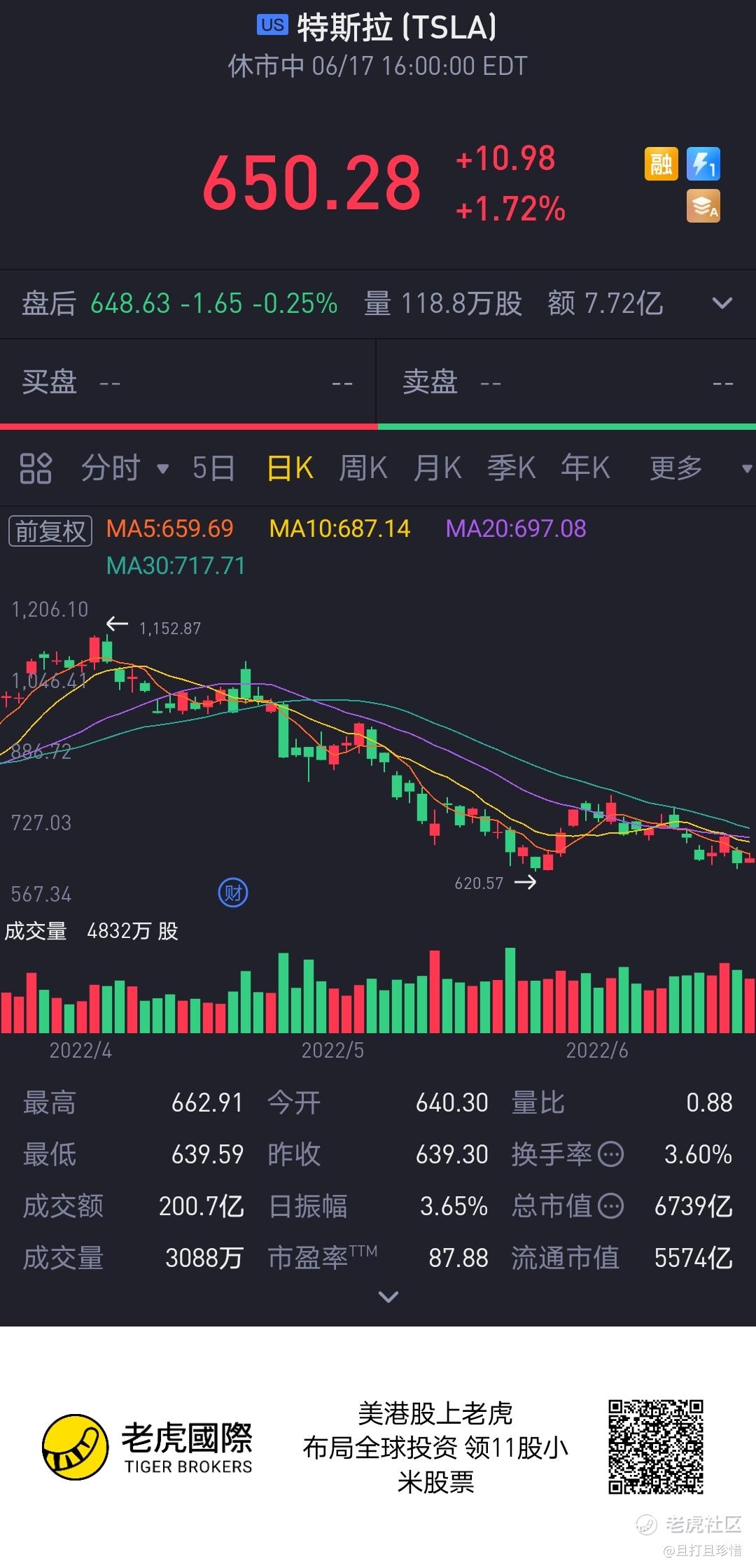Image resolution: width=756 pixels, height=1568 pixels.
Task: Switch to the 5日 chart tab
Action: tap(213, 468)
